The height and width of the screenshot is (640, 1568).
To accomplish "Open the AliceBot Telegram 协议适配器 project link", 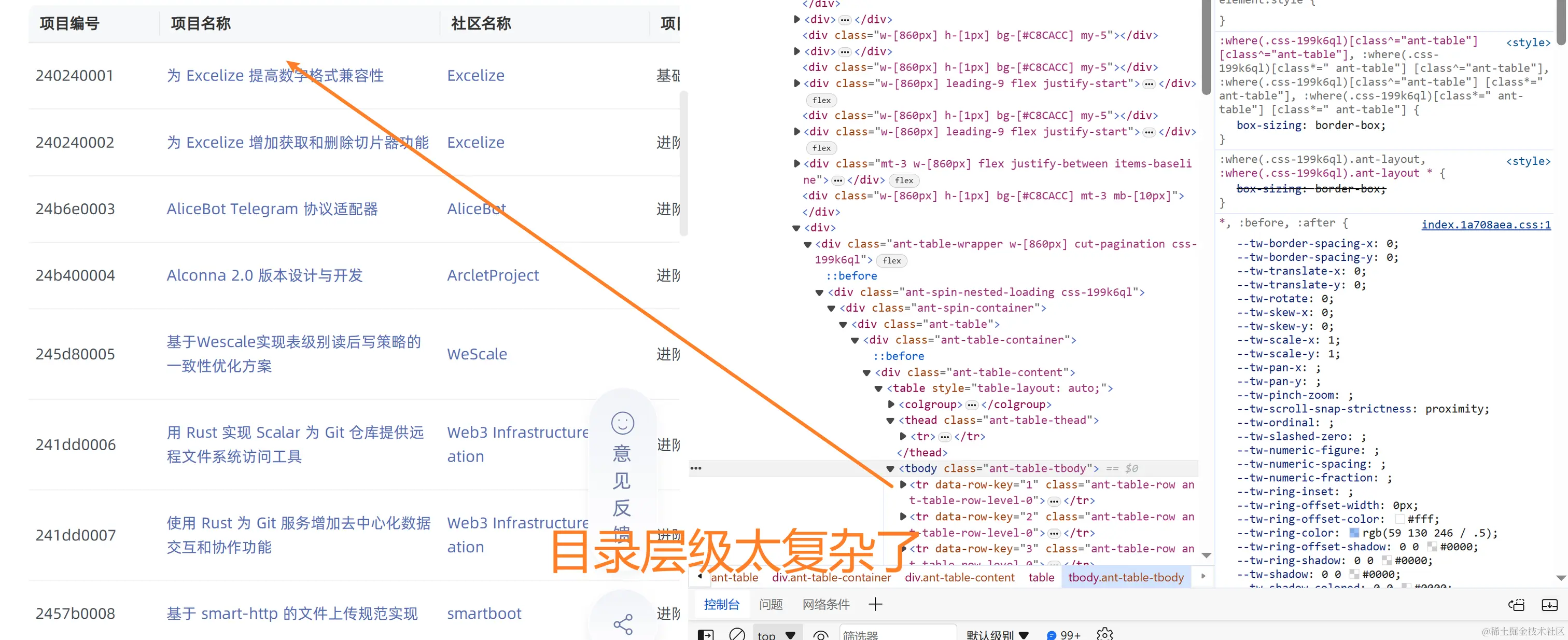I will 272,209.
